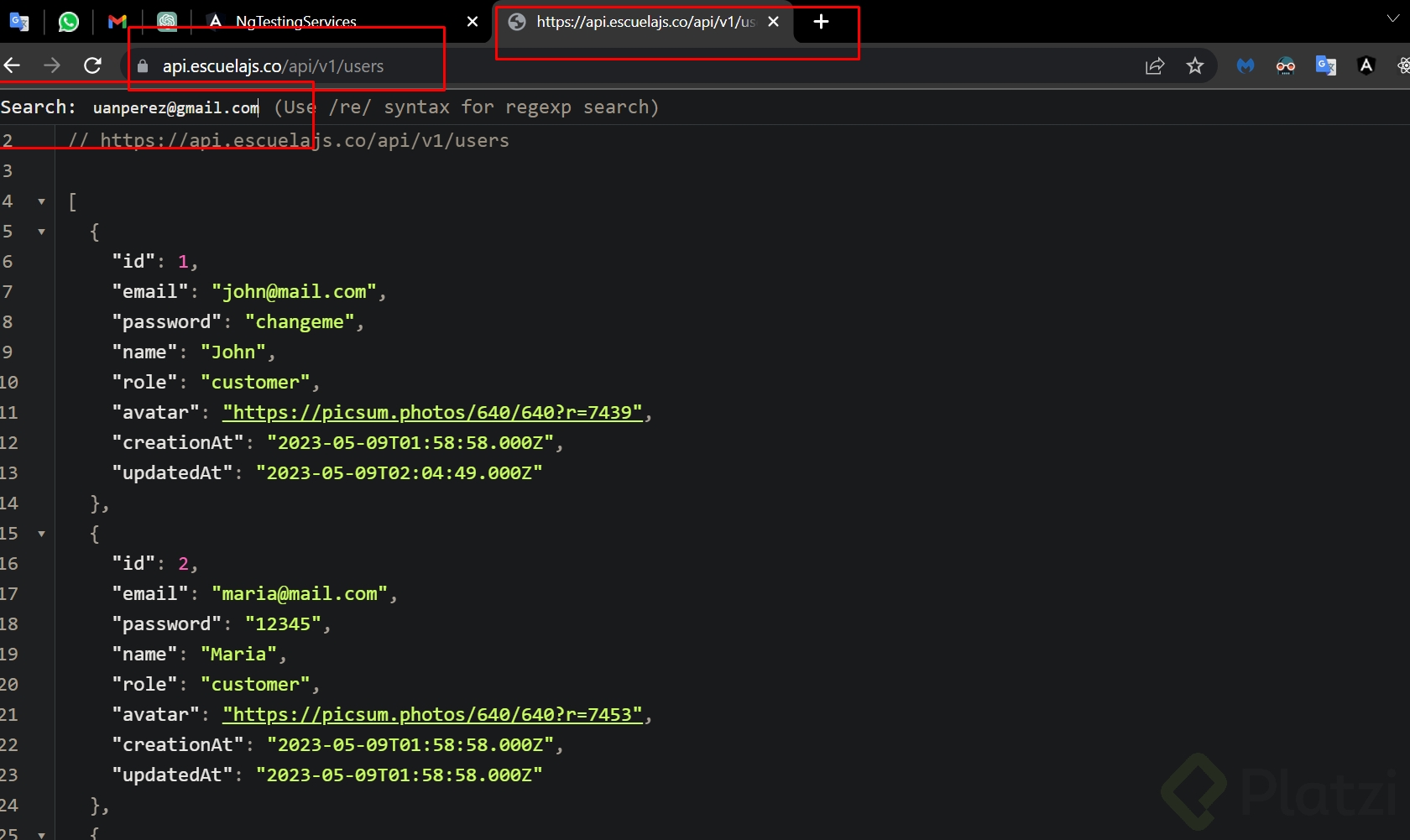Image resolution: width=1410 pixels, height=840 pixels.
Task: Click Maria's updatedAt value on line 23
Action: [399, 775]
